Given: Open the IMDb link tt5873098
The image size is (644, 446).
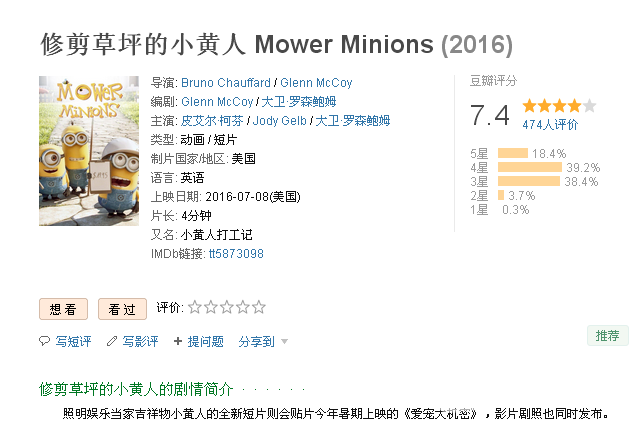Looking at the screenshot, I should 236,254.
